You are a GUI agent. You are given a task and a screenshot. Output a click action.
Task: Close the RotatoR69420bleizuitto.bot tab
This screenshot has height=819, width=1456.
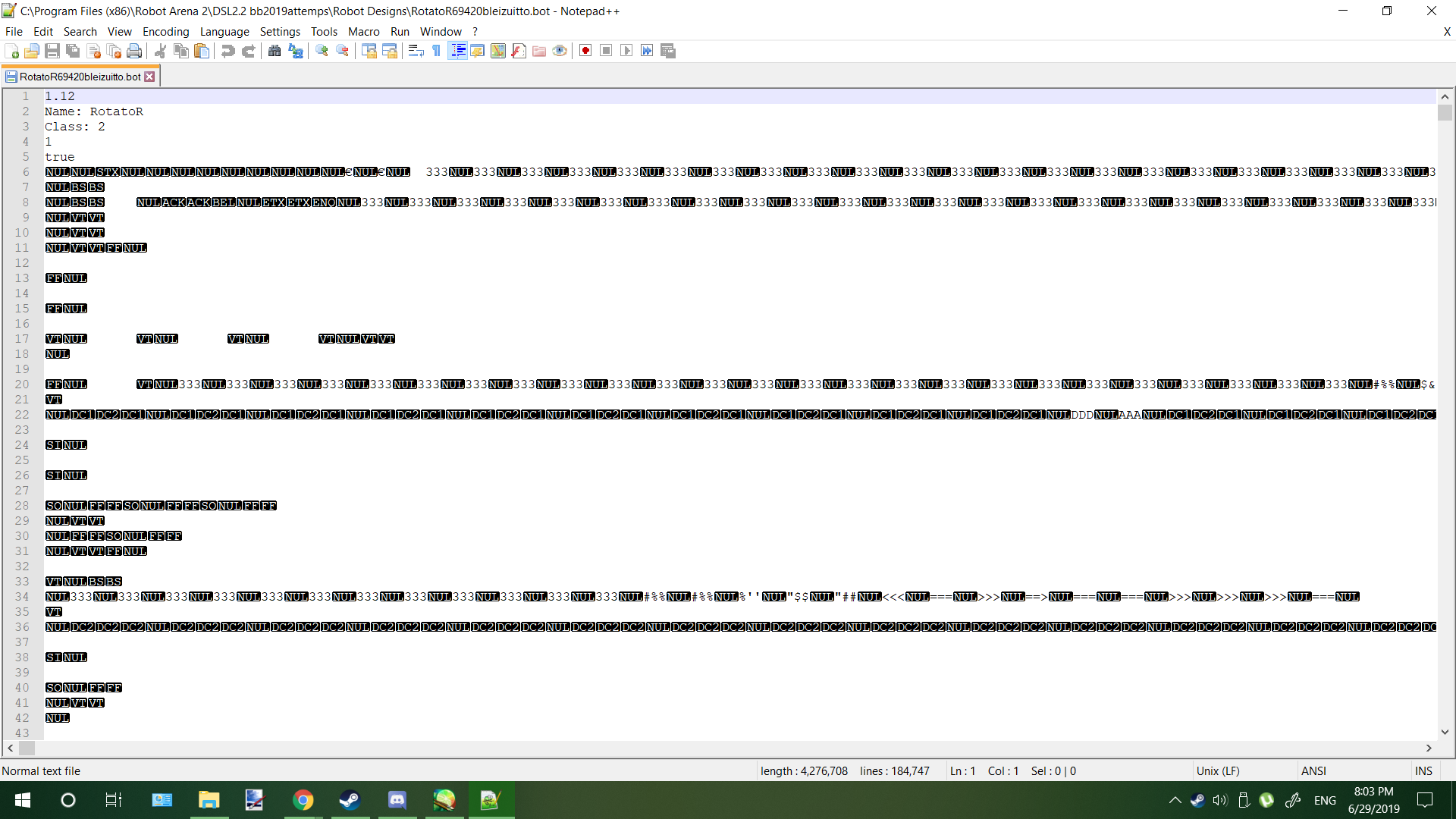[149, 77]
